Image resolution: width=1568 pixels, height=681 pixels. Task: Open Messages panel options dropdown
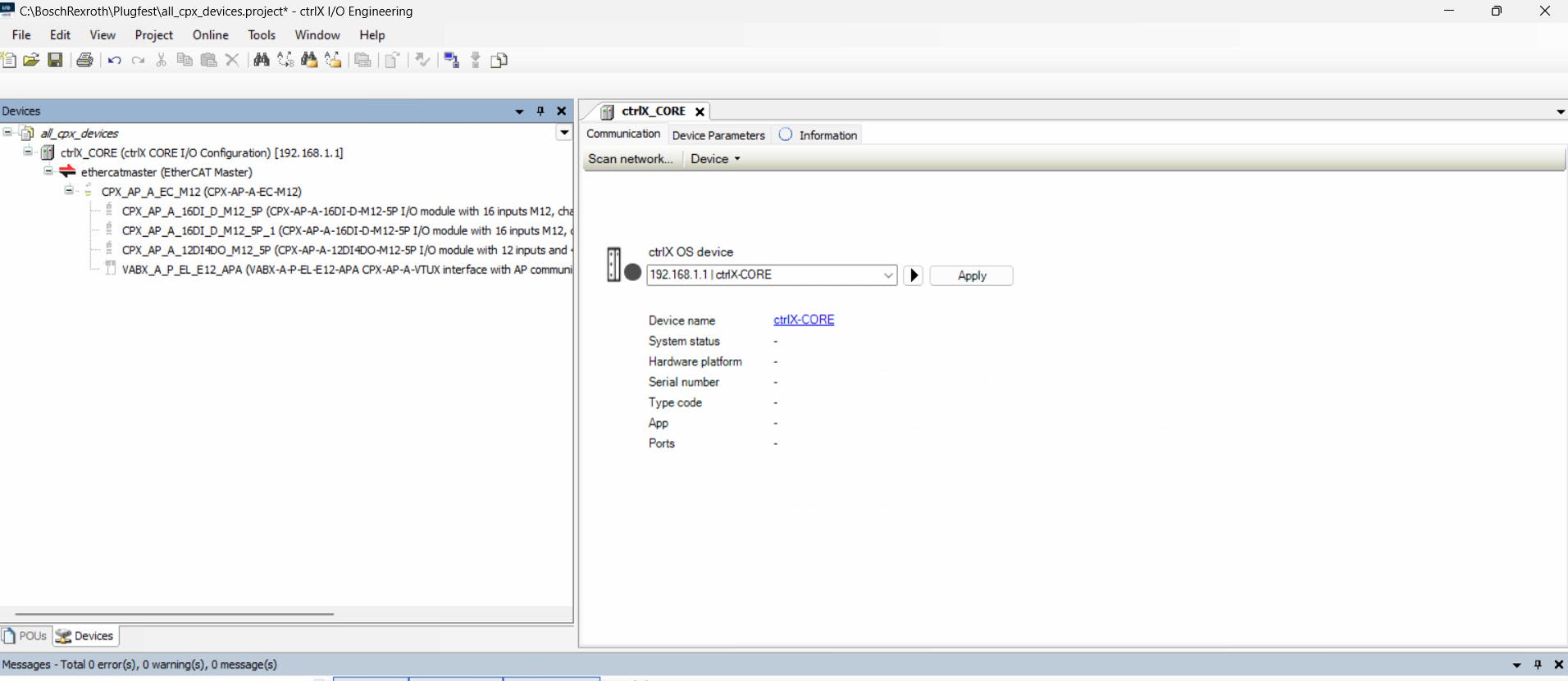click(x=1516, y=665)
